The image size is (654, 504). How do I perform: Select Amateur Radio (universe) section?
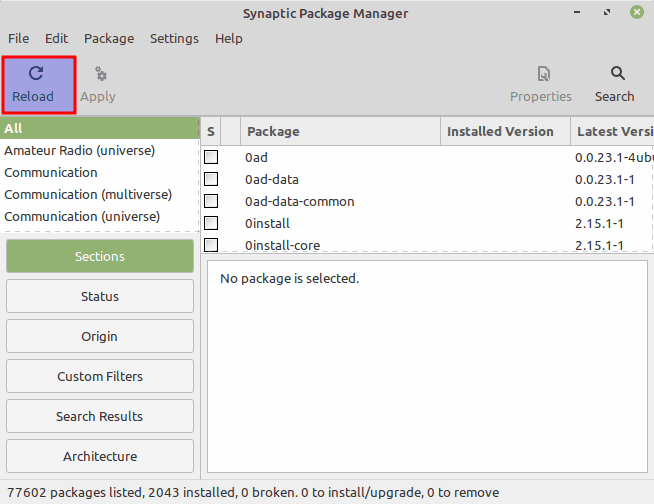100,150
